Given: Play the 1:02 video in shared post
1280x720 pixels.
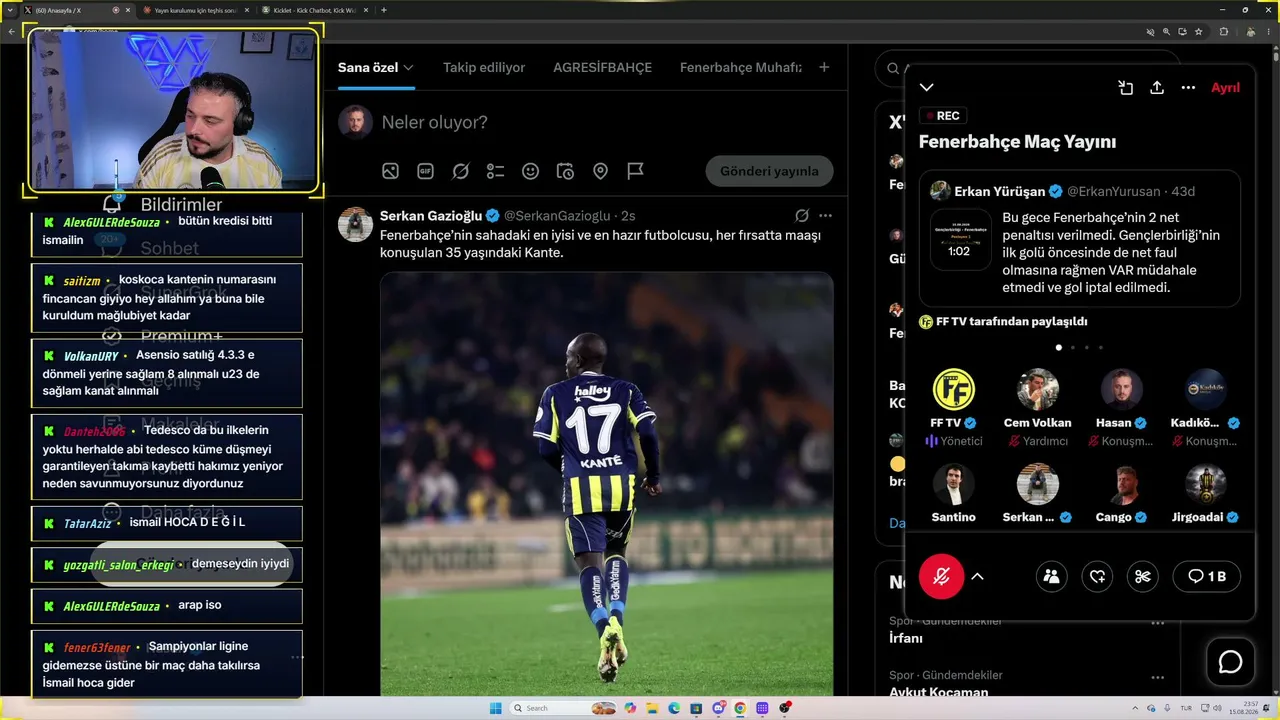Looking at the screenshot, I should click(960, 240).
